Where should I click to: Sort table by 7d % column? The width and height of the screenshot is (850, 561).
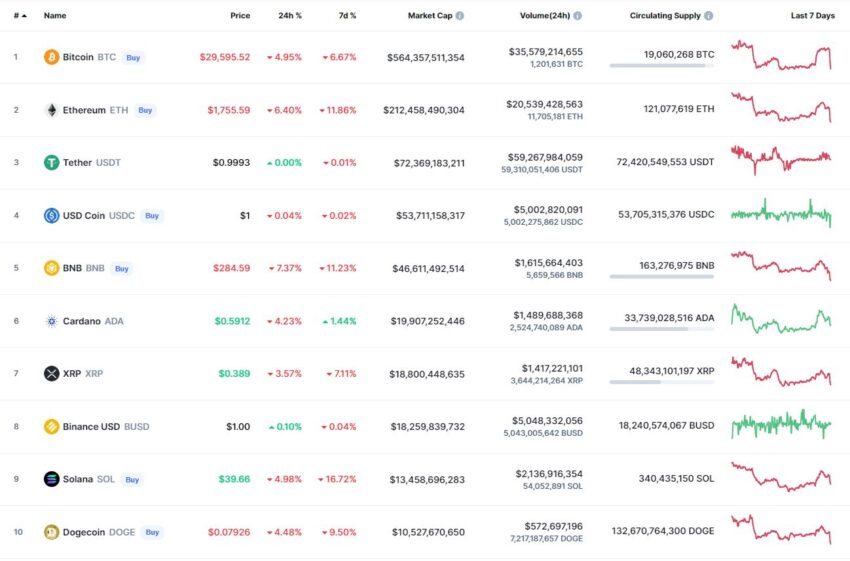point(347,16)
